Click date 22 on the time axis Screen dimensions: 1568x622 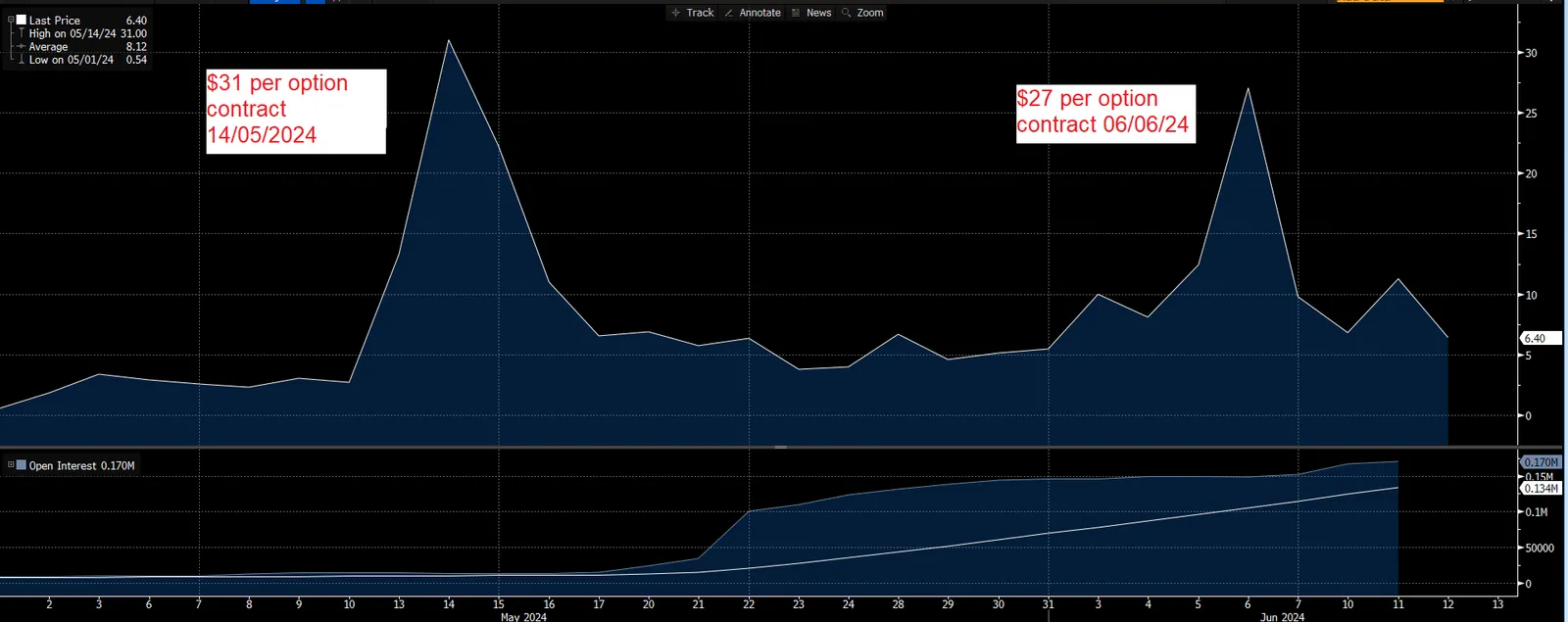[749, 604]
